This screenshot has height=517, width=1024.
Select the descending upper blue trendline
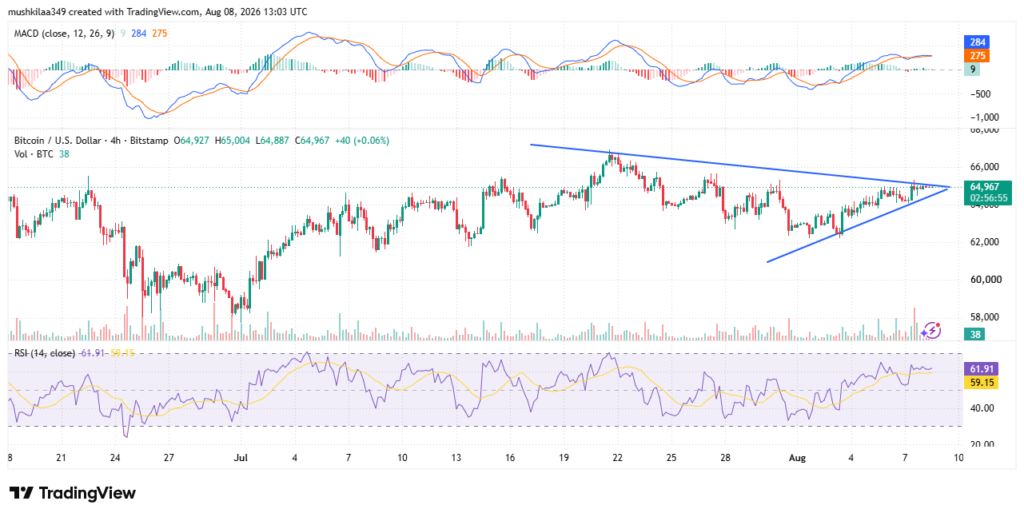740,166
